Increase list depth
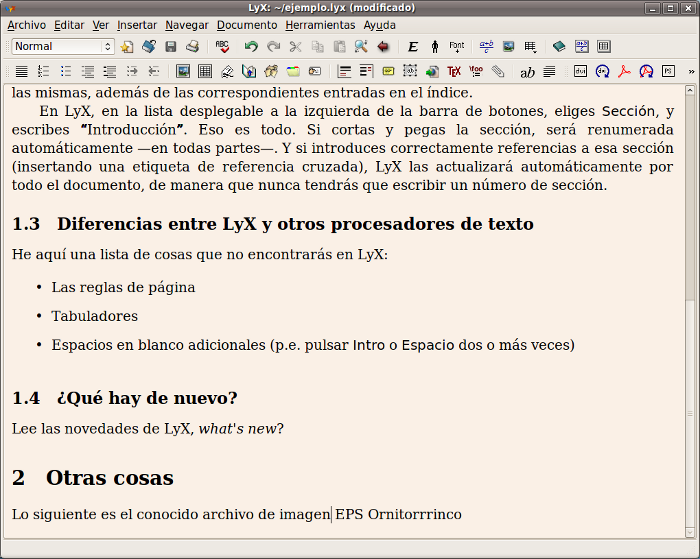Viewport: 700px width, 559px height. (x=132, y=71)
